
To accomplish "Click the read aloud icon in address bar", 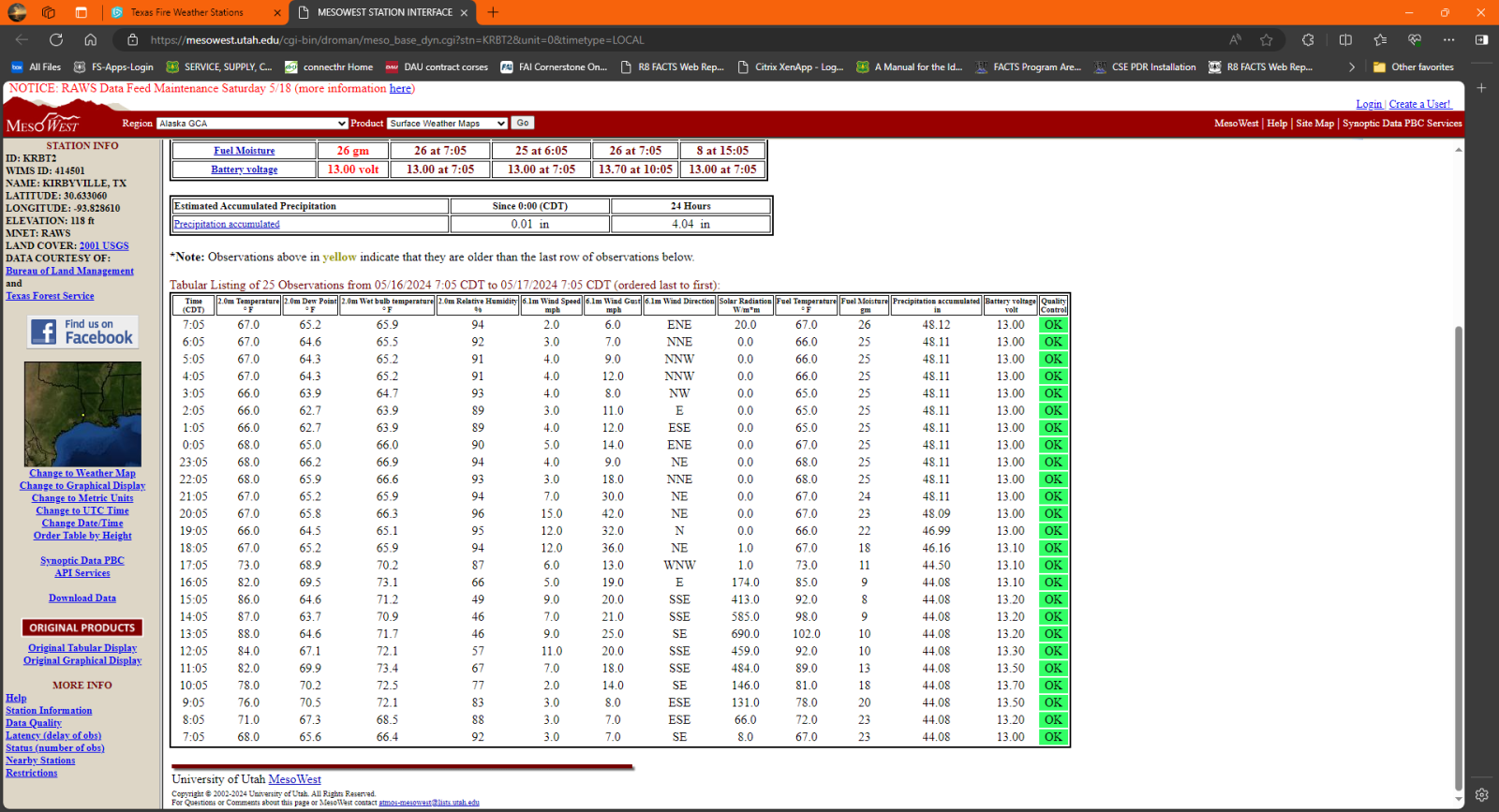I will coord(1236,39).
